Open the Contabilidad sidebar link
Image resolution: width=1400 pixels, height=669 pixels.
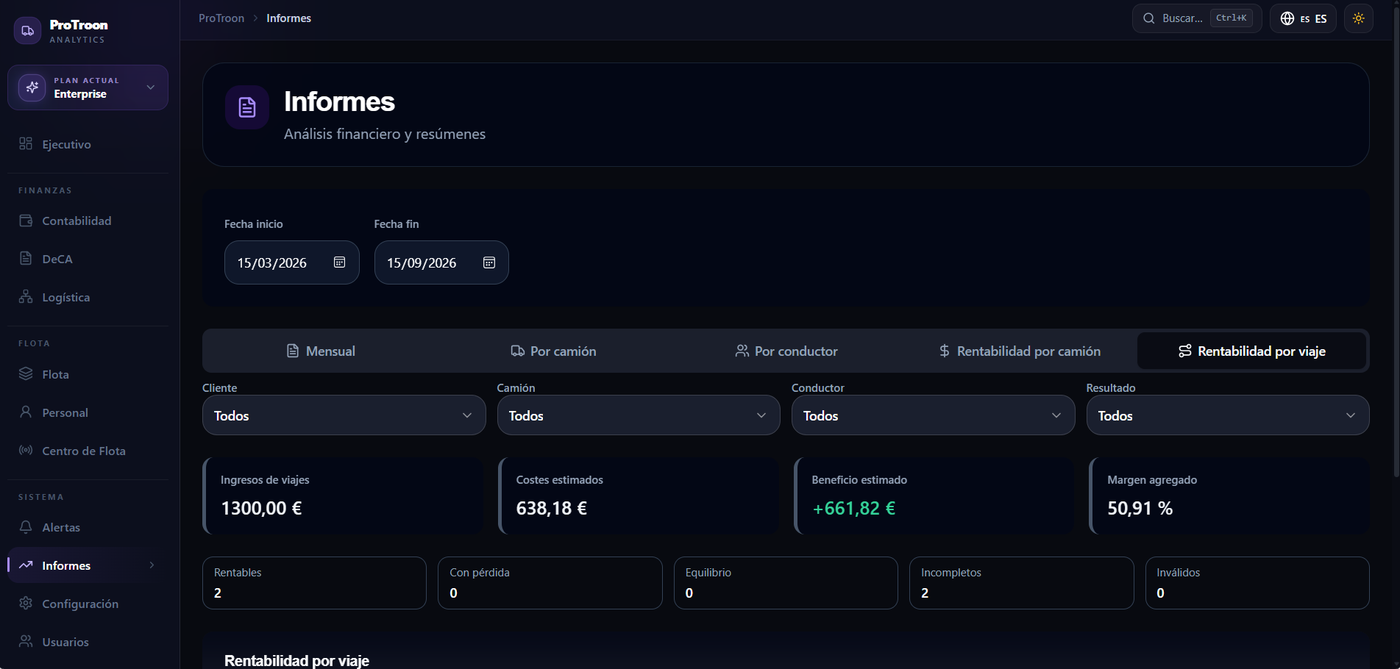pyautogui.click(x=90, y=221)
